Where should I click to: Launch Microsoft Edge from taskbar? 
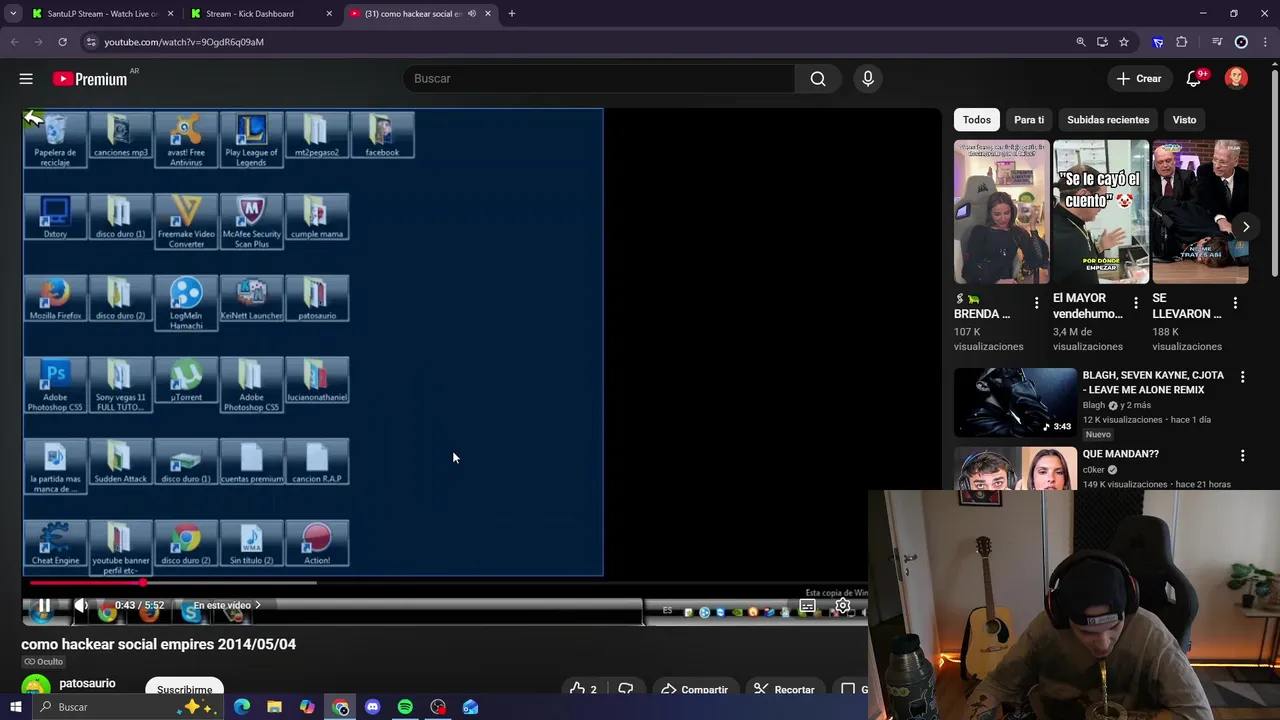point(242,707)
